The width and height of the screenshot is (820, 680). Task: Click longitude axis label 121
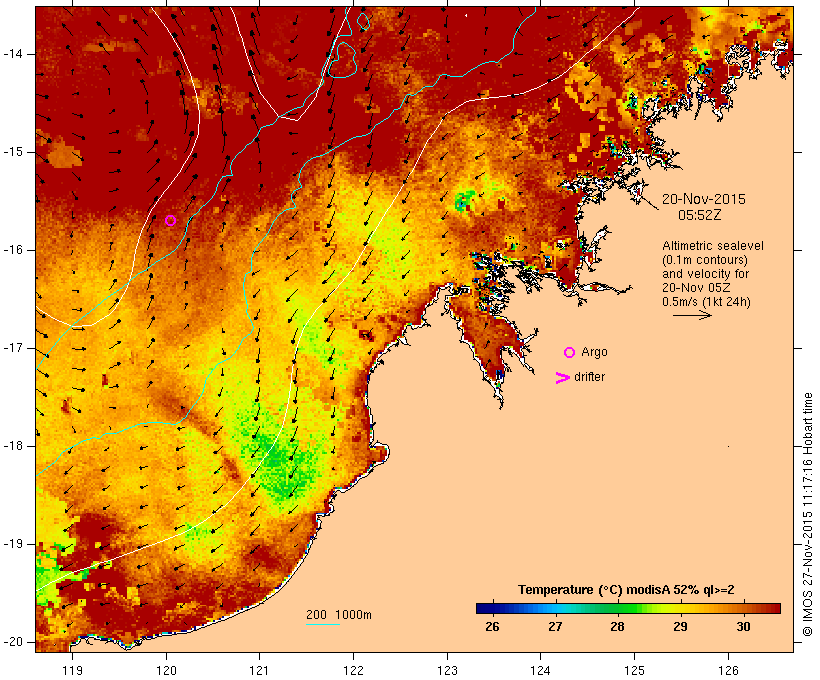click(x=259, y=671)
